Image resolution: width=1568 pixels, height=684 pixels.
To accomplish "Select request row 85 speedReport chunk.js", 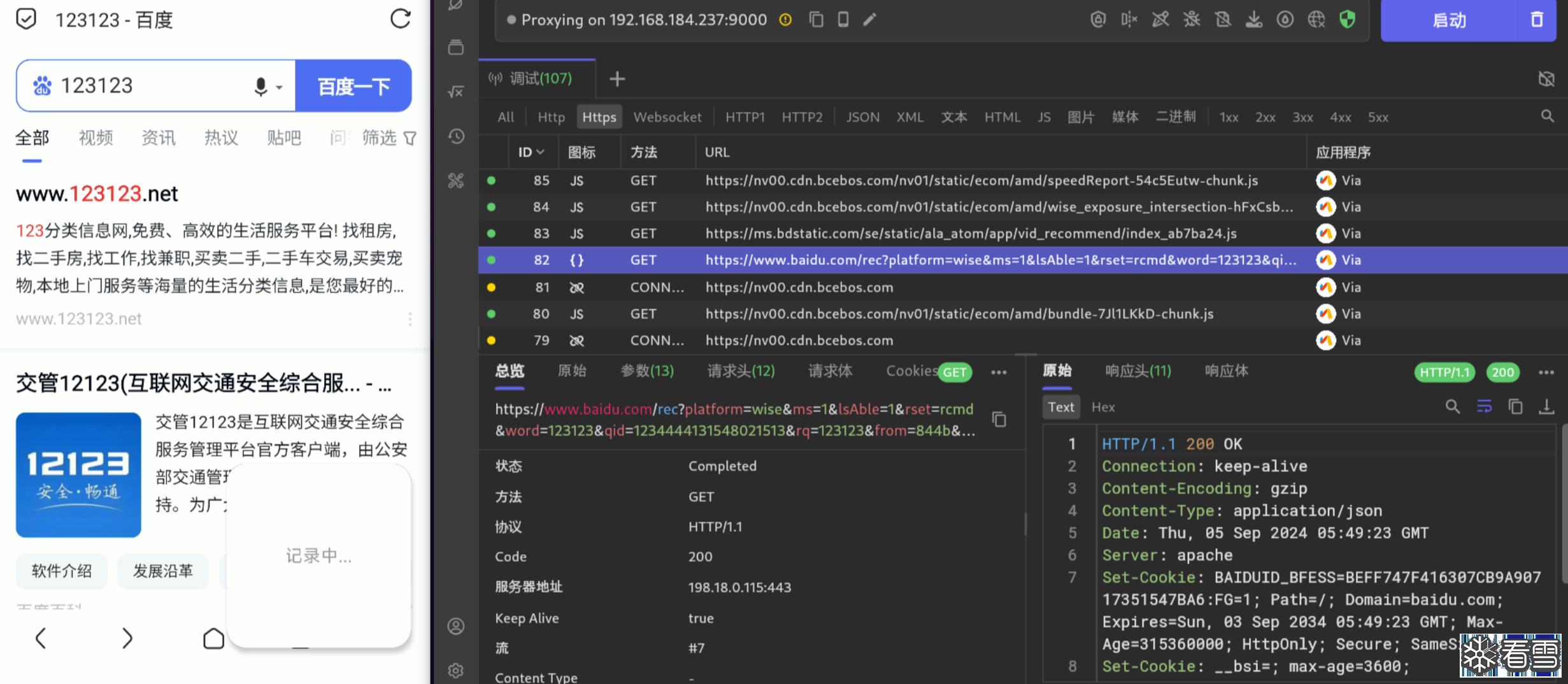I will 1023,181.
